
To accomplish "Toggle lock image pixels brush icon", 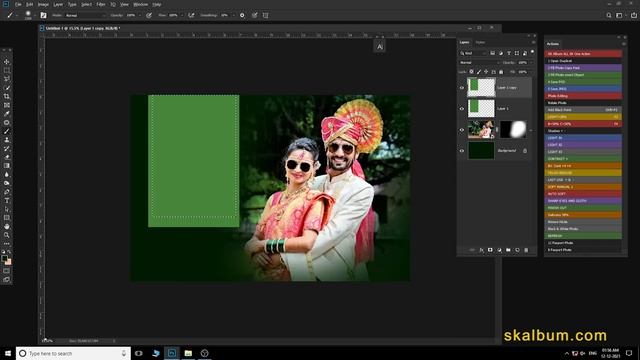I will point(479,72).
